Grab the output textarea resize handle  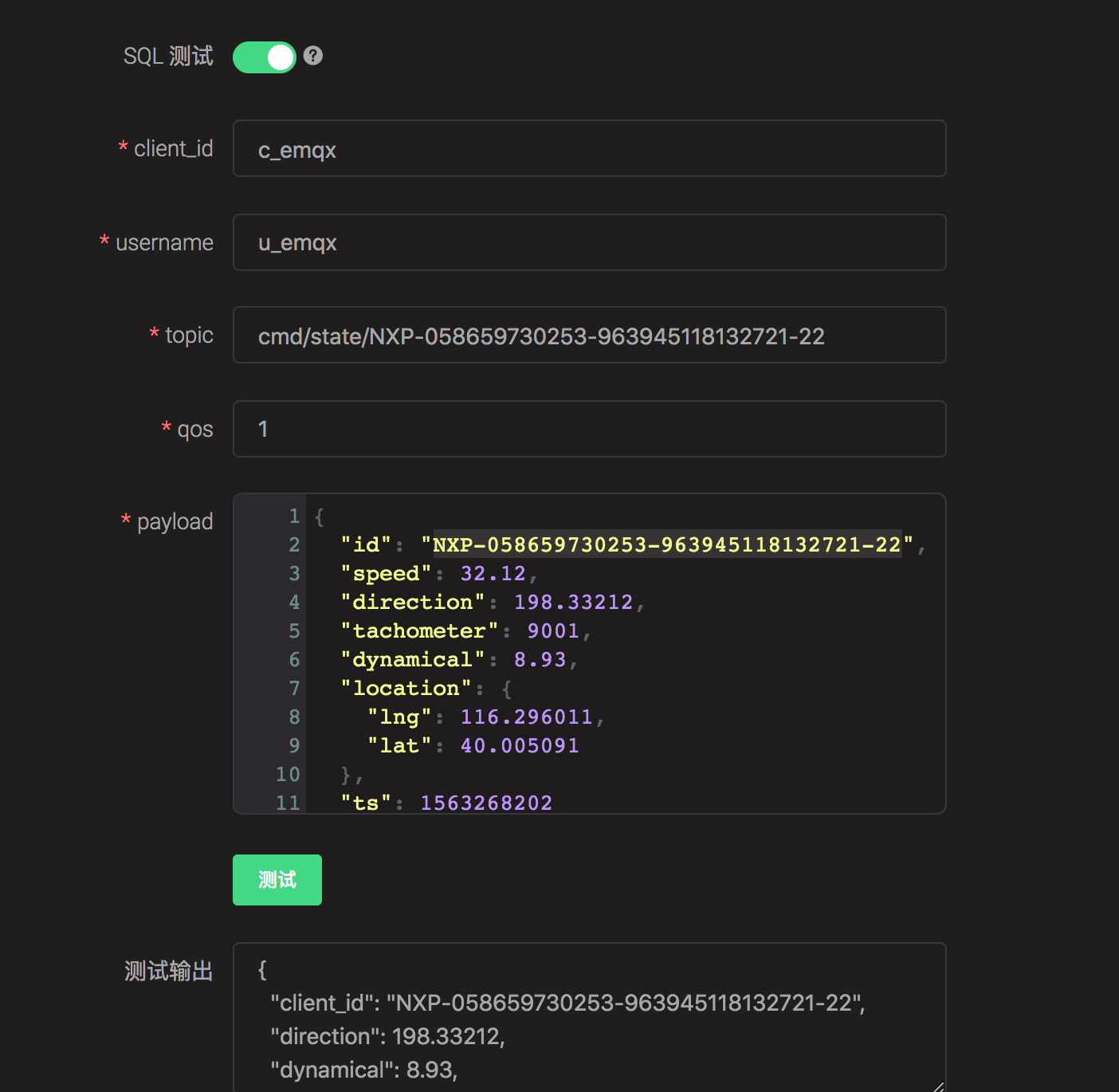tap(938, 1086)
